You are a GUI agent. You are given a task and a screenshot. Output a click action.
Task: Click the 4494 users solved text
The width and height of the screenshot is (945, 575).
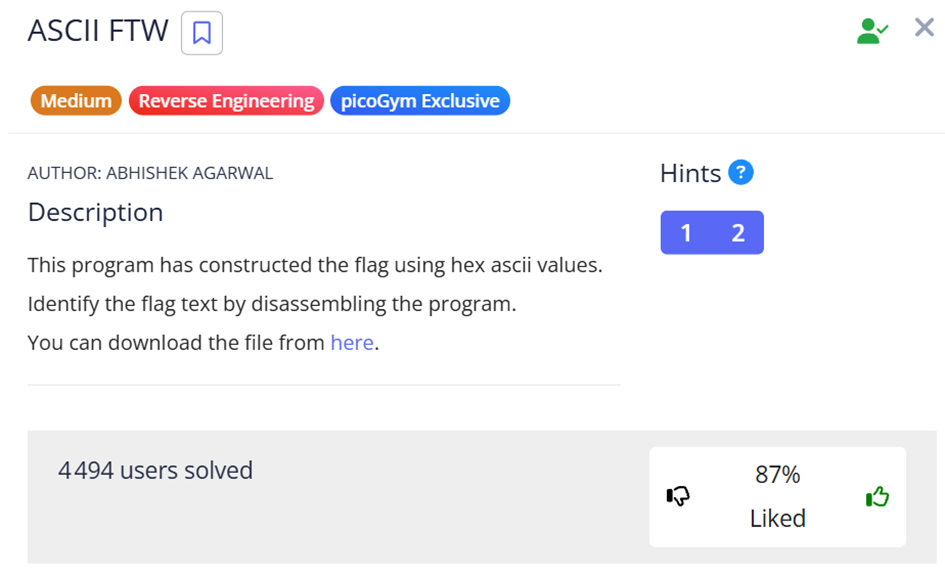(x=155, y=470)
